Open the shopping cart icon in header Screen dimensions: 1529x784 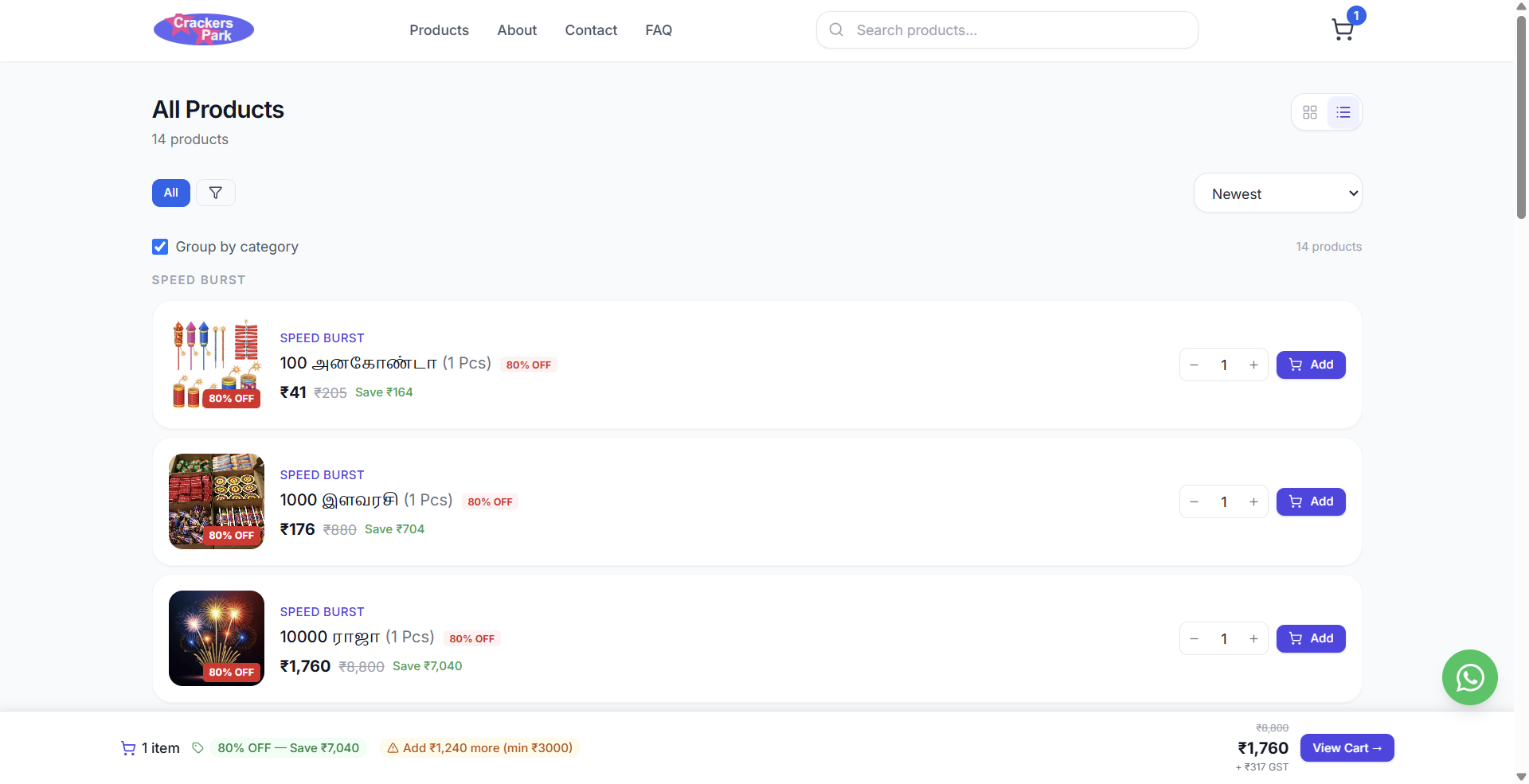(x=1343, y=30)
